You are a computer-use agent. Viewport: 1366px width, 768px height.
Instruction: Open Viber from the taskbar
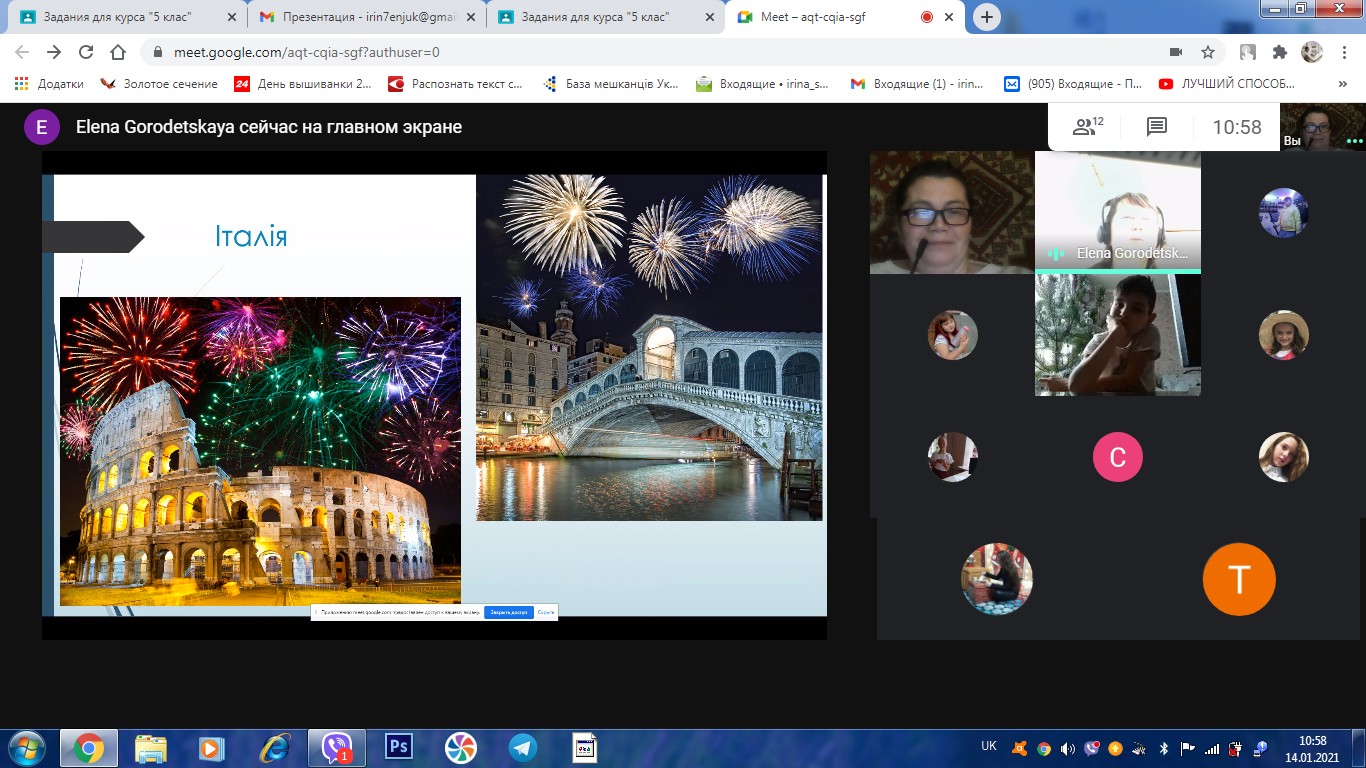coord(336,747)
